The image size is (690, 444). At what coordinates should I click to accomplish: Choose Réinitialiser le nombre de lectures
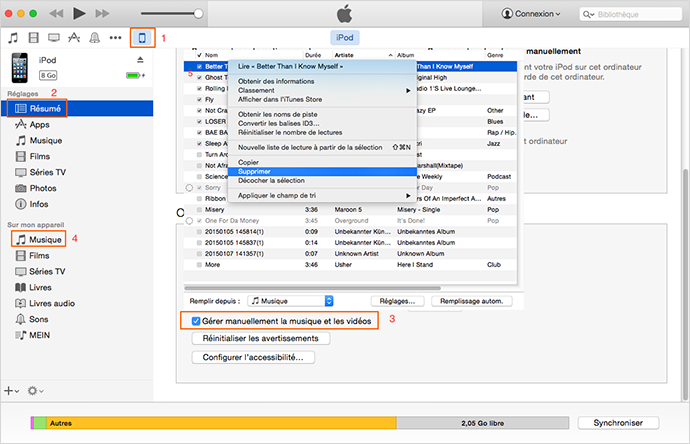(322, 132)
